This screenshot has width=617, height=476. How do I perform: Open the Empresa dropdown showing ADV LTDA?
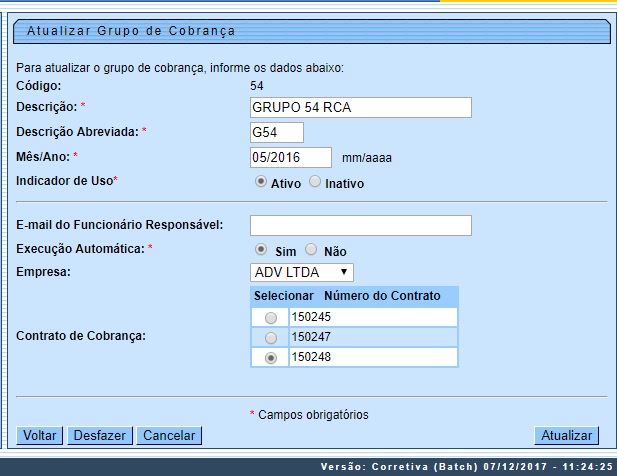302,272
